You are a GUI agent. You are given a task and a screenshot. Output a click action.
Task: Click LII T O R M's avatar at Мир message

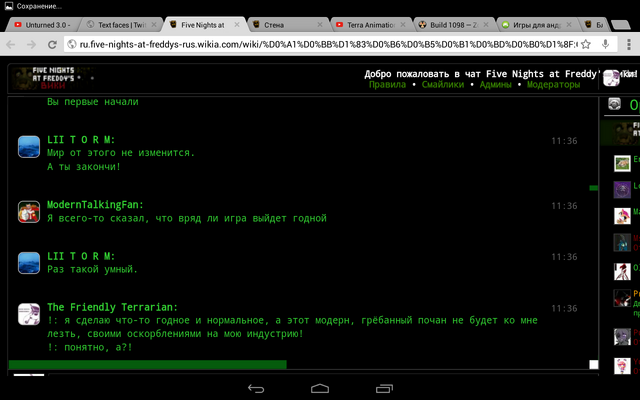(29, 147)
